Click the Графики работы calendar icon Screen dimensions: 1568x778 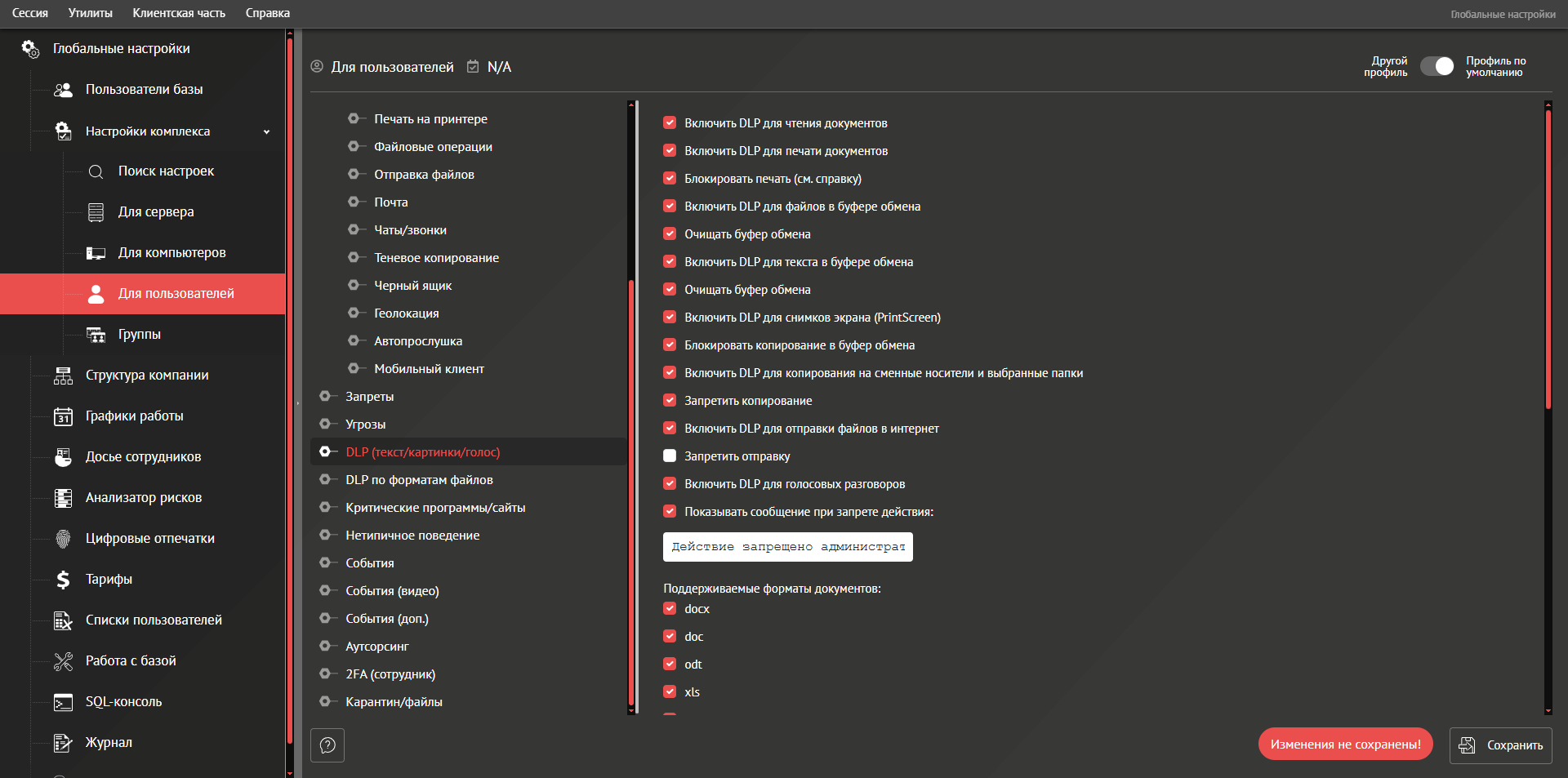coord(63,416)
